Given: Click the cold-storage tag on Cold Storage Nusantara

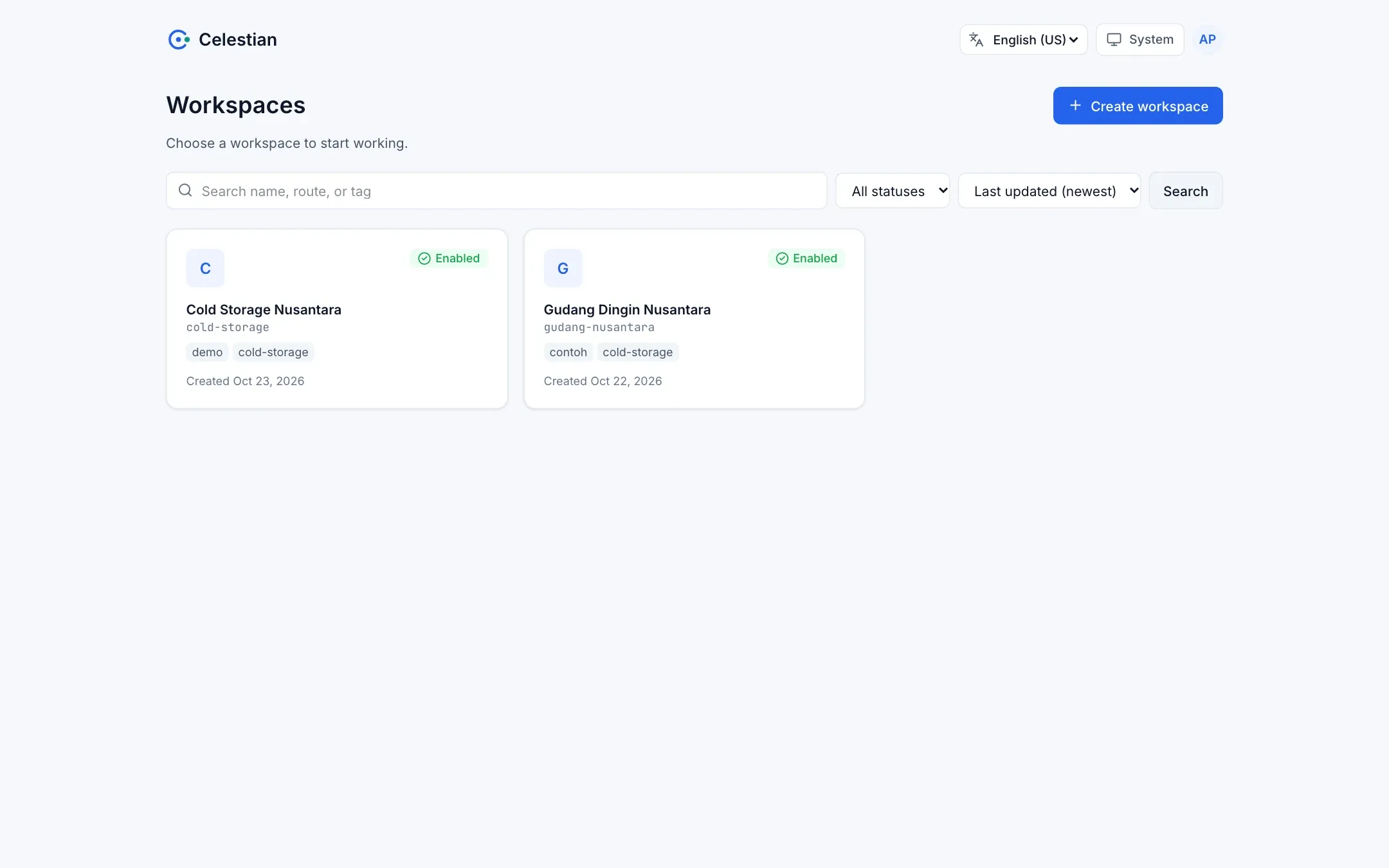Looking at the screenshot, I should point(273,352).
